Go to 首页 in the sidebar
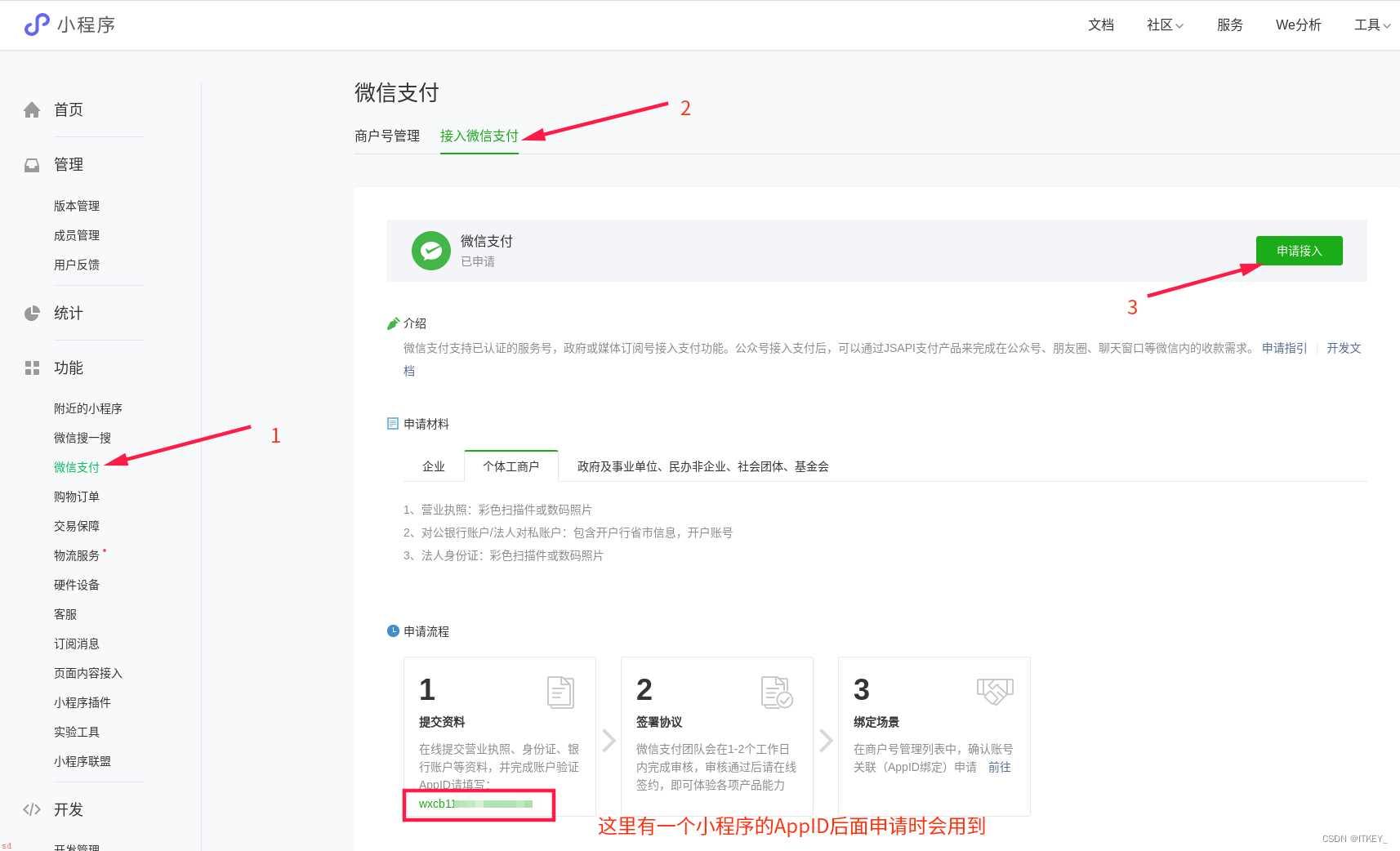1400x851 pixels. coord(69,110)
